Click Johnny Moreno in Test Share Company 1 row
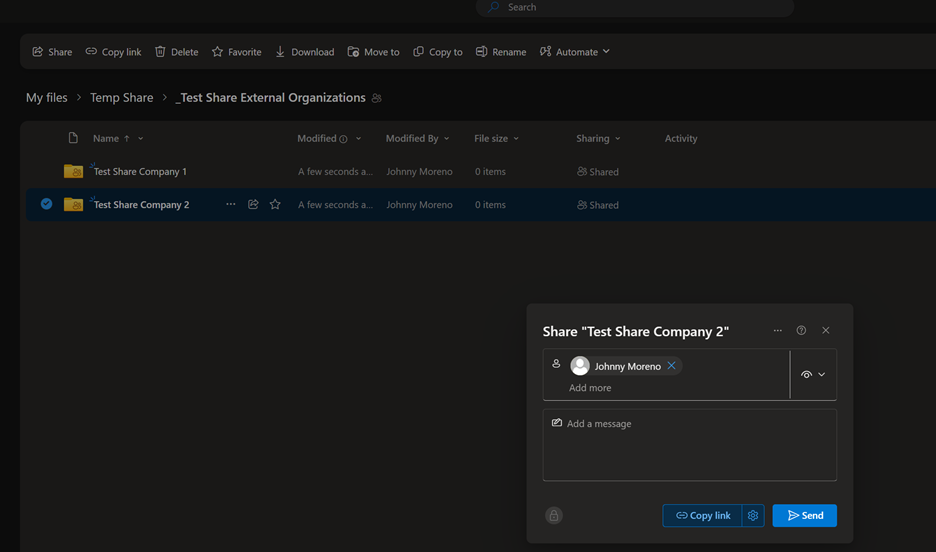936x552 pixels. pos(419,172)
